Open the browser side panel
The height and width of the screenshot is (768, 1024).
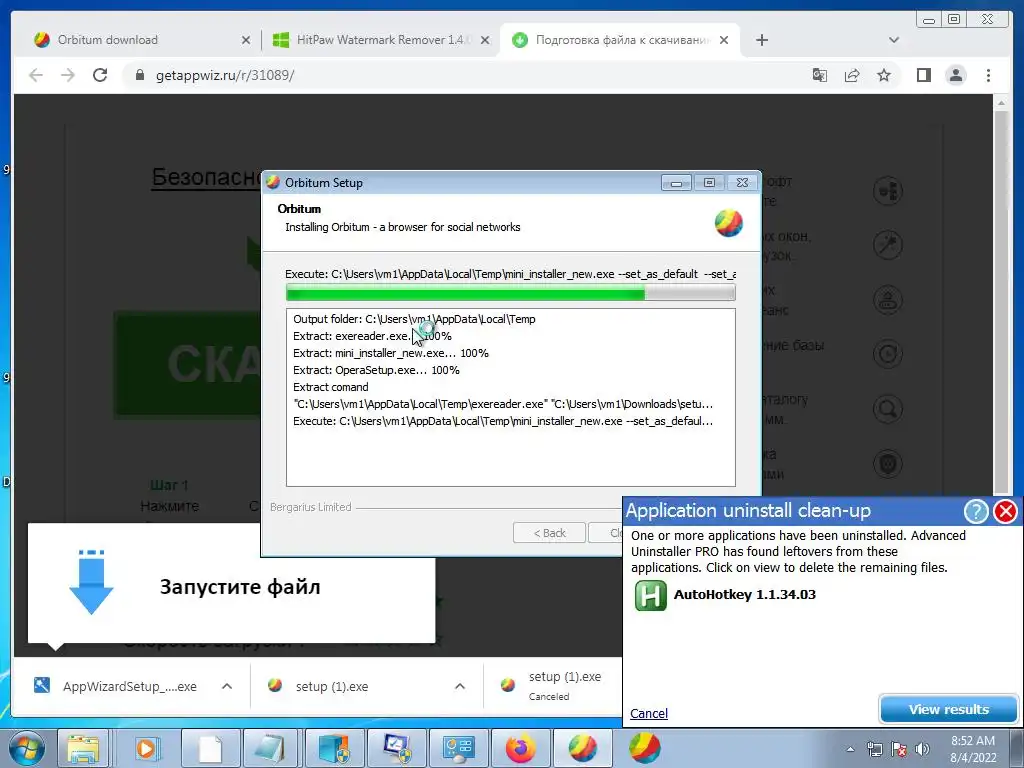pos(923,75)
